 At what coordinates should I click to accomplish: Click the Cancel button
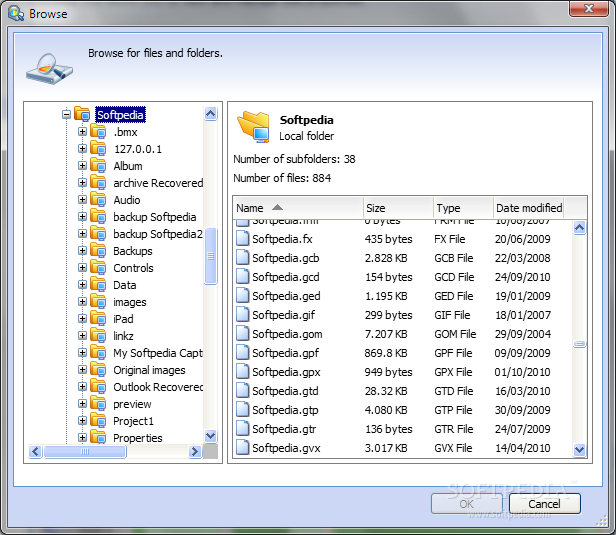[x=544, y=504]
